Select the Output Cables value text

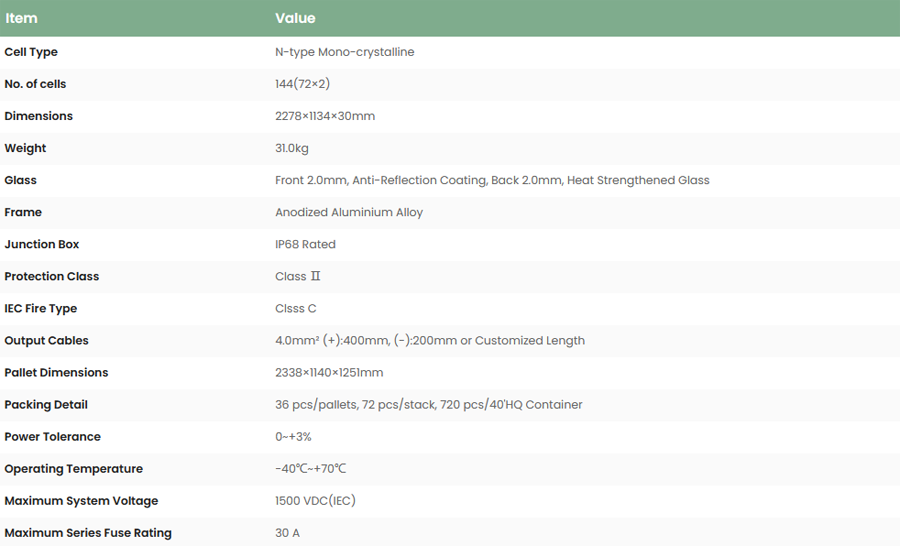(430, 340)
